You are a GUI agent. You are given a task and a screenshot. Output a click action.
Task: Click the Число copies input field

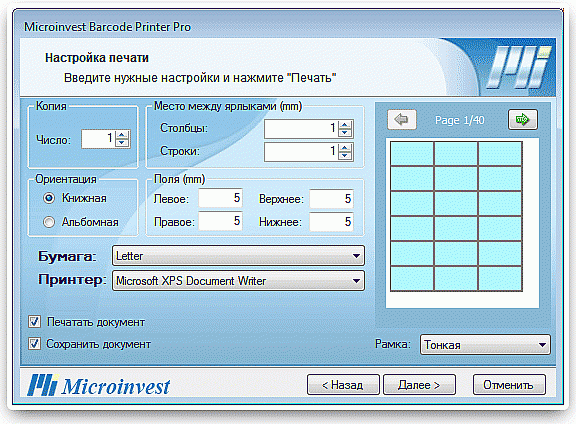point(98,139)
